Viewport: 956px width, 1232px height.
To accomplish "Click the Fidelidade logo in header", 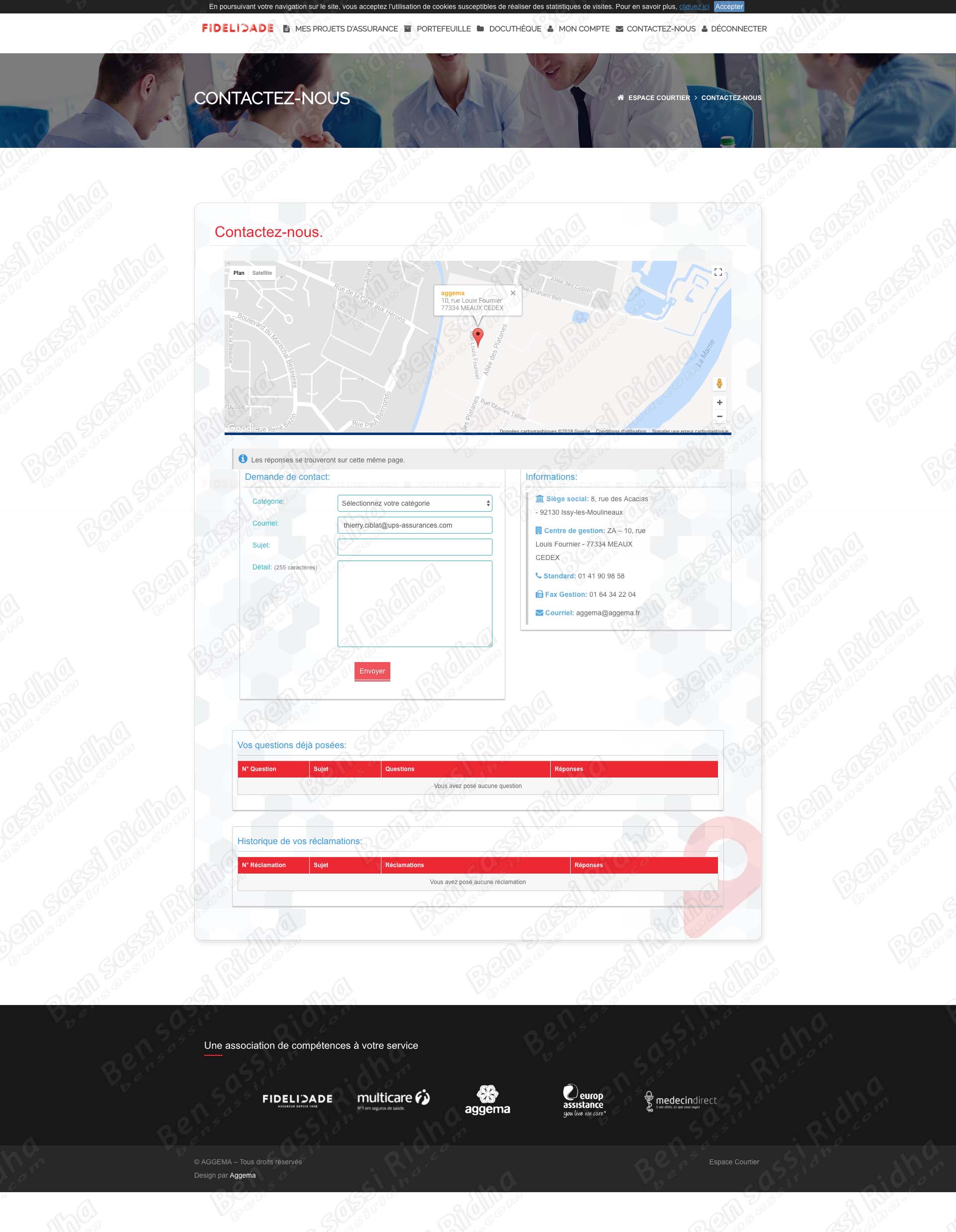I will tap(238, 28).
